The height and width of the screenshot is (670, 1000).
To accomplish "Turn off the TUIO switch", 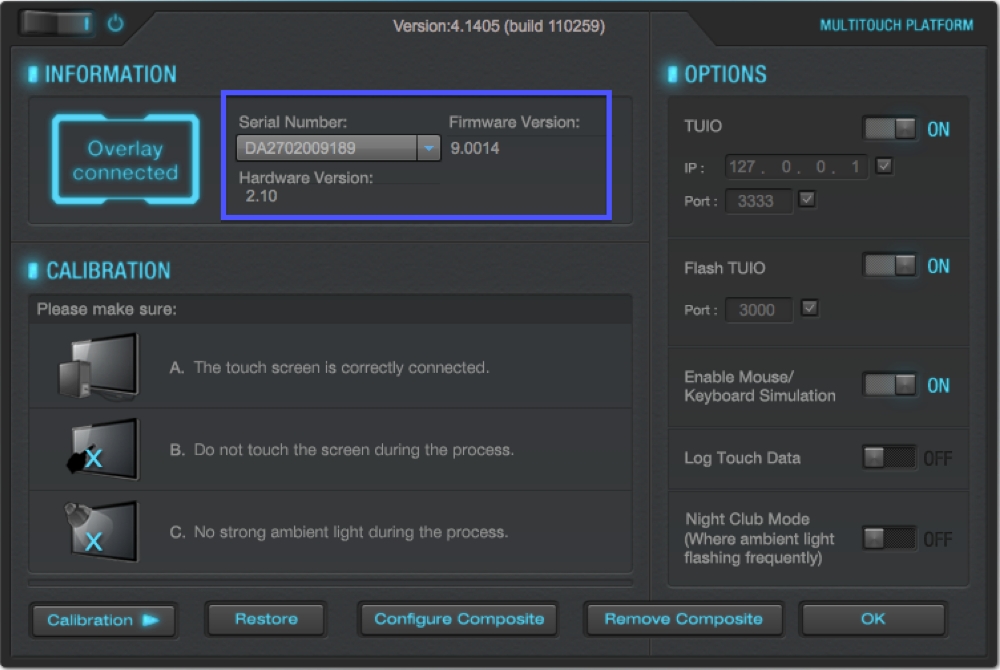I will (x=890, y=129).
